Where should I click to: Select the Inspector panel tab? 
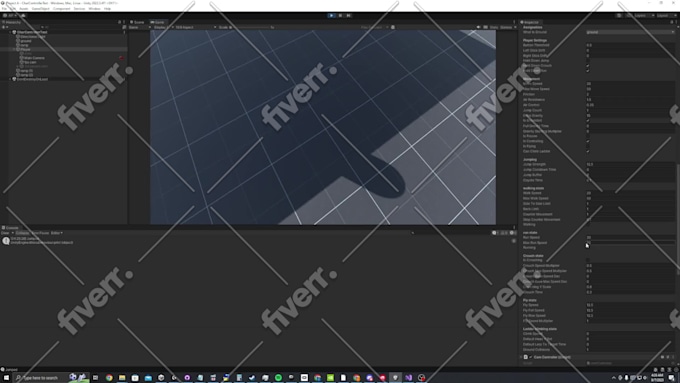530,22
